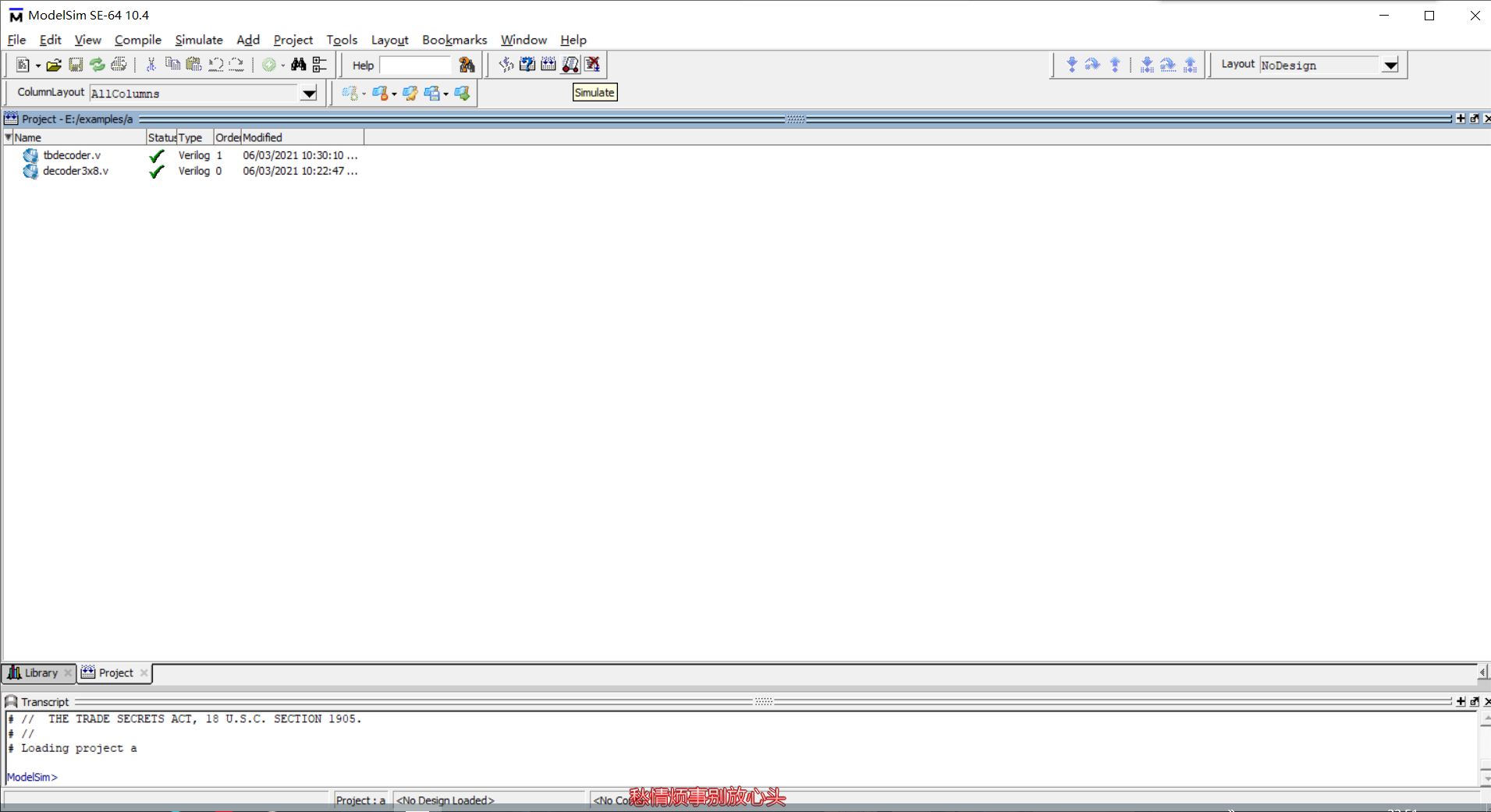Open the Project menu
This screenshot has height=812, width=1491.
click(x=293, y=40)
